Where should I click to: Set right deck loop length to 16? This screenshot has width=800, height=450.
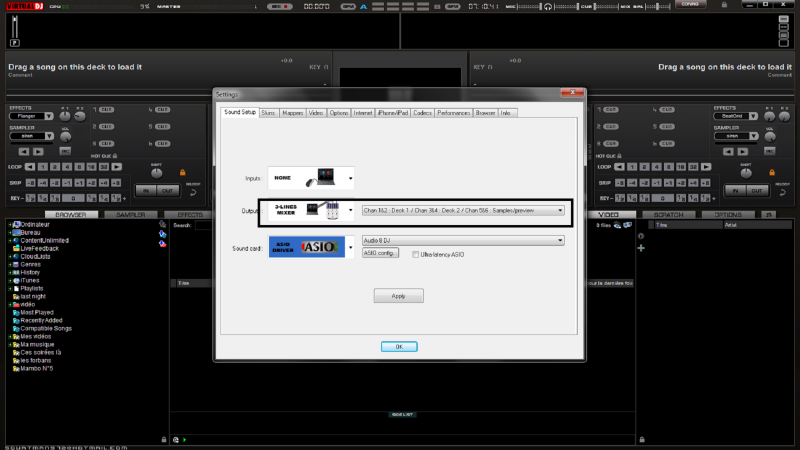point(681,167)
